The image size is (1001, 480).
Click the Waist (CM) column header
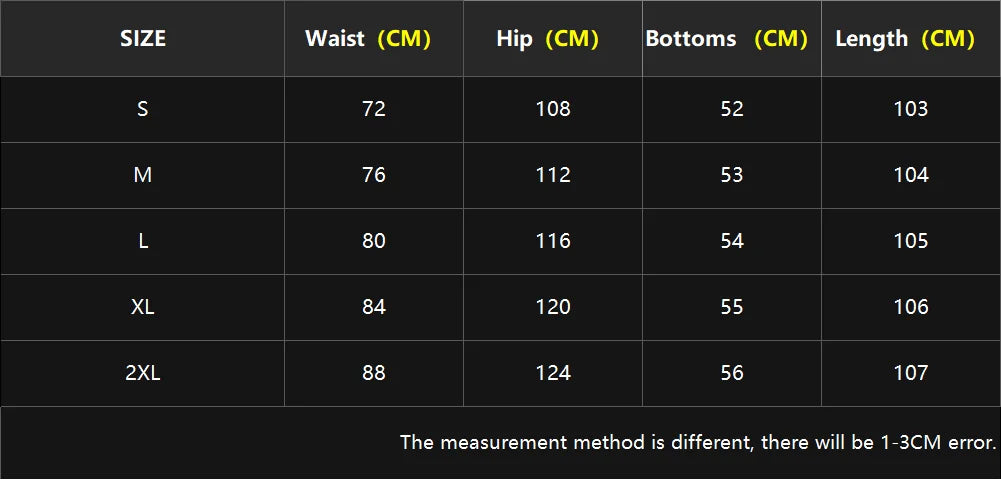368,39
